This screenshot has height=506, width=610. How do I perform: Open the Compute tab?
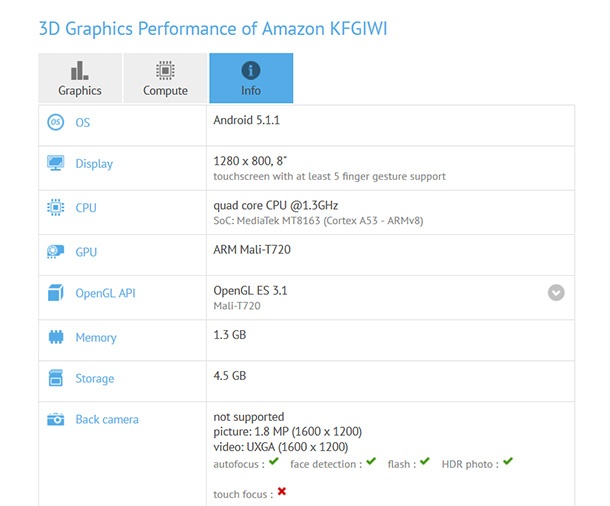pos(165,78)
